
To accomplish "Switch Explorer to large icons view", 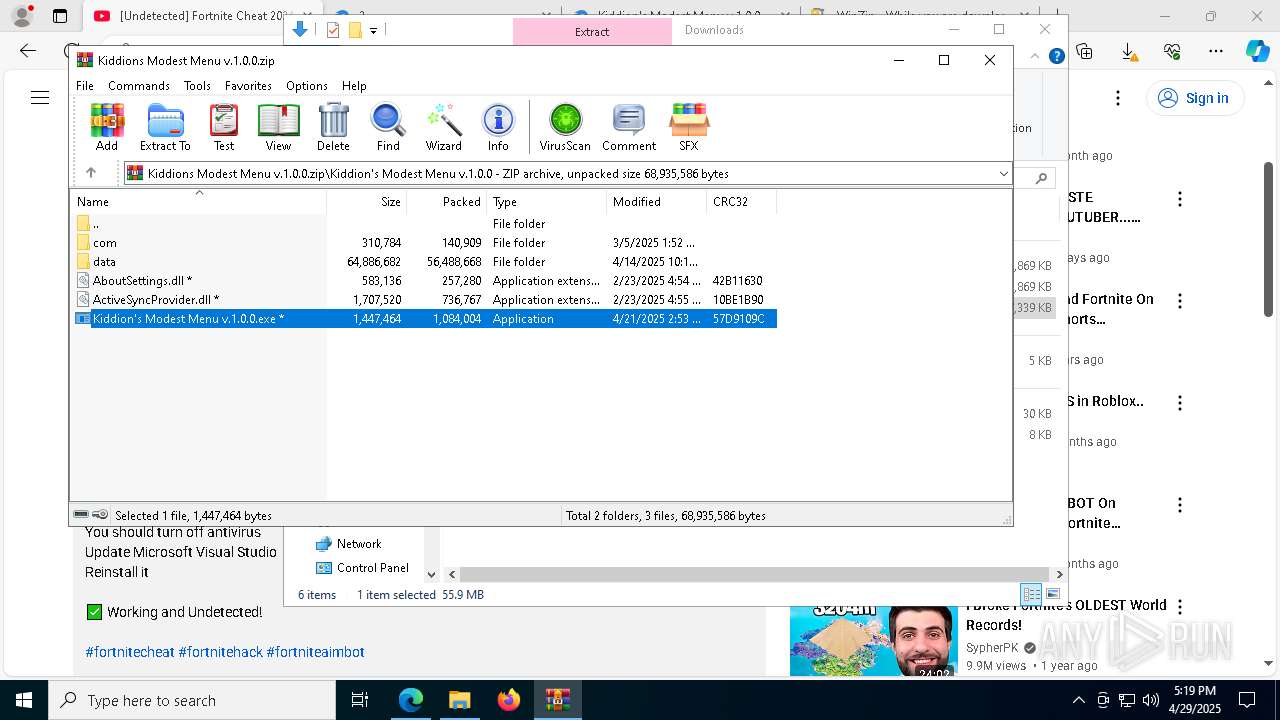I will [1052, 594].
